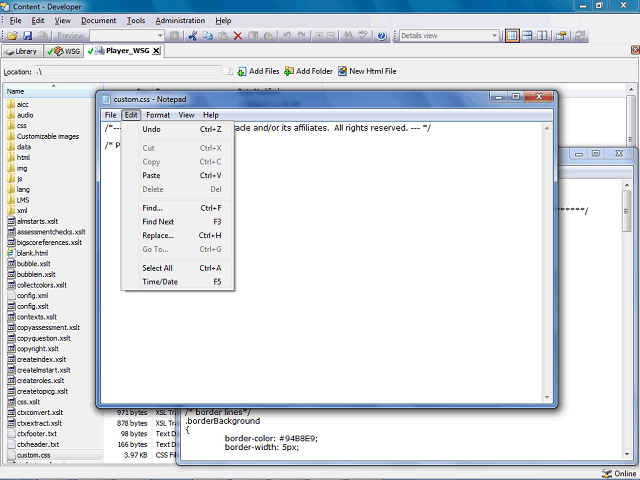Click the Properties toolbar icon beside layout icons
The image size is (640, 480).
click(x=561, y=36)
